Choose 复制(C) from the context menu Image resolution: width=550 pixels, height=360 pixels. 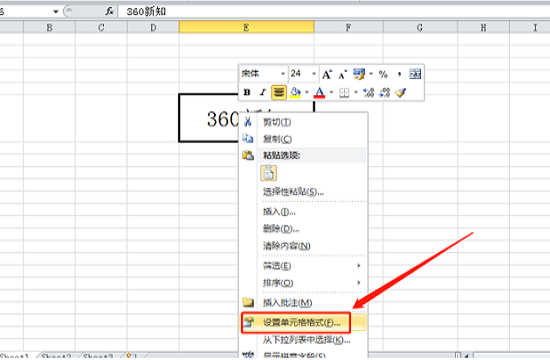point(304,139)
